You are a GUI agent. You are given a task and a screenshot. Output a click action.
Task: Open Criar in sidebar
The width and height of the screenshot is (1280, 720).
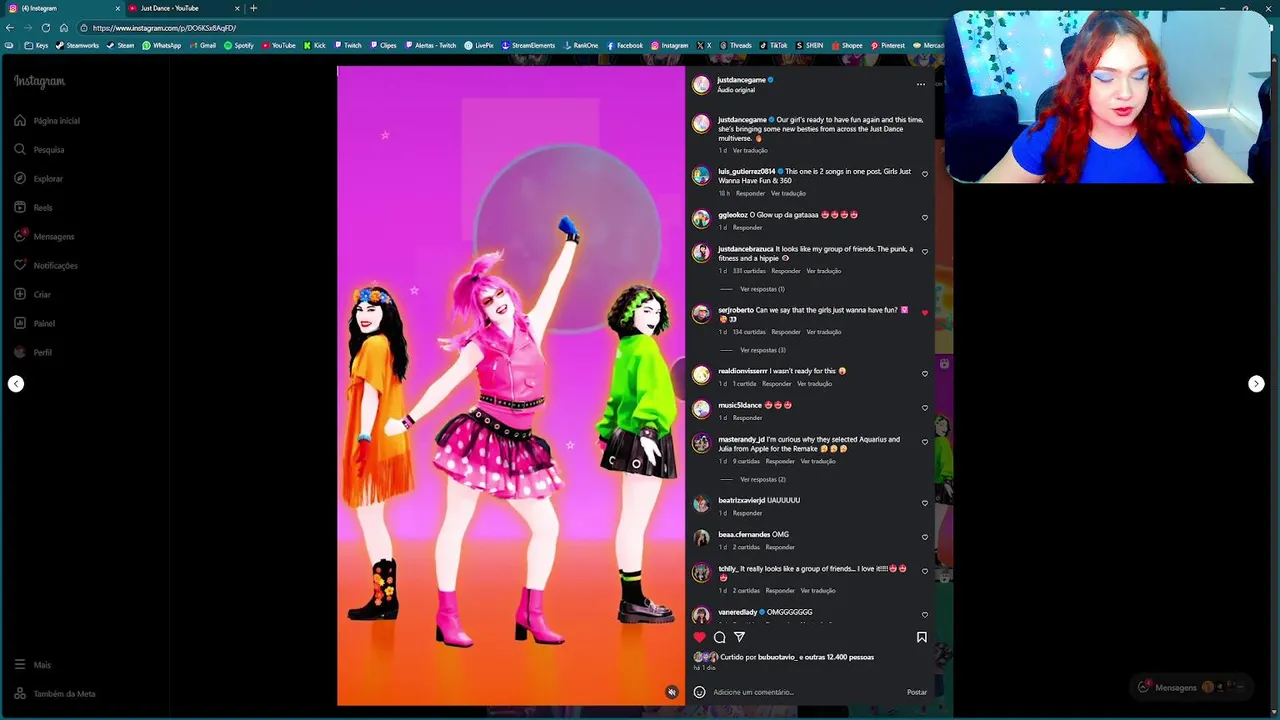pyautogui.click(x=32, y=295)
